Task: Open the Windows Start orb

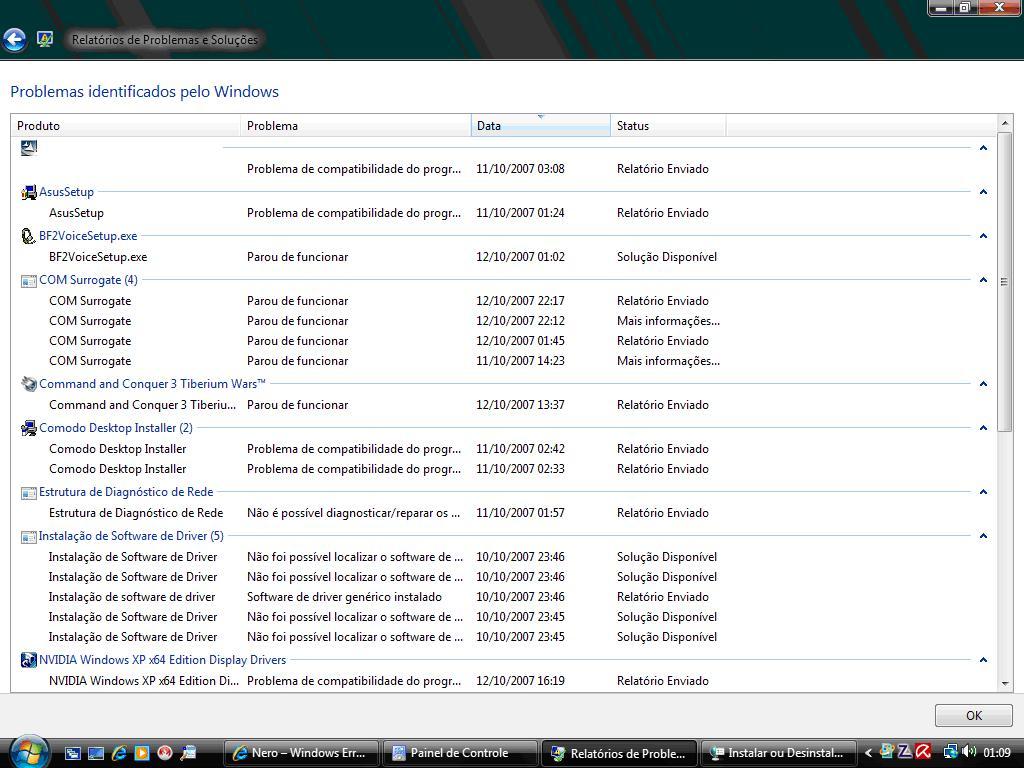Action: 29,752
